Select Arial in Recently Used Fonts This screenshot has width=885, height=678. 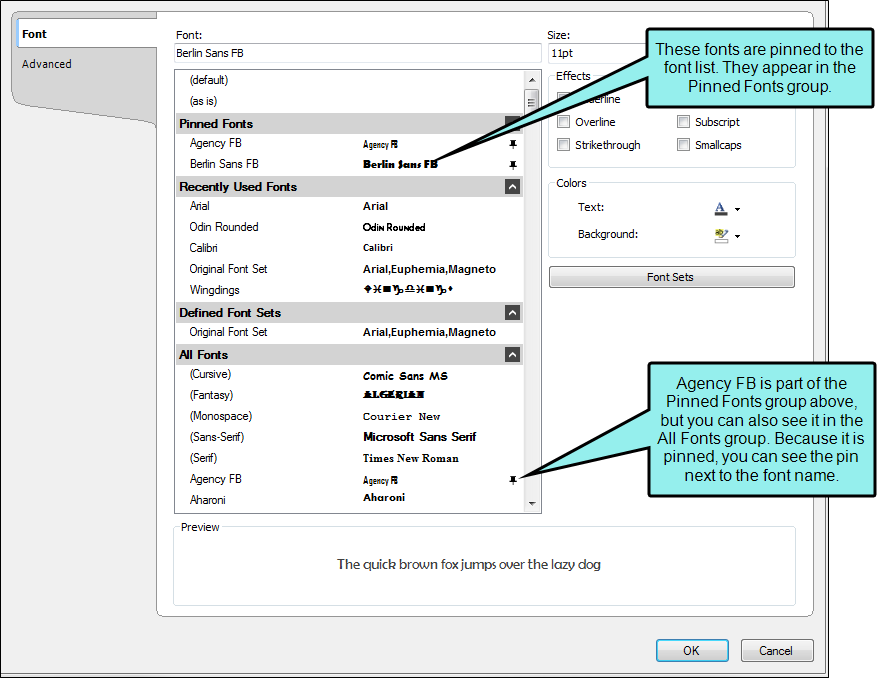pos(349,206)
